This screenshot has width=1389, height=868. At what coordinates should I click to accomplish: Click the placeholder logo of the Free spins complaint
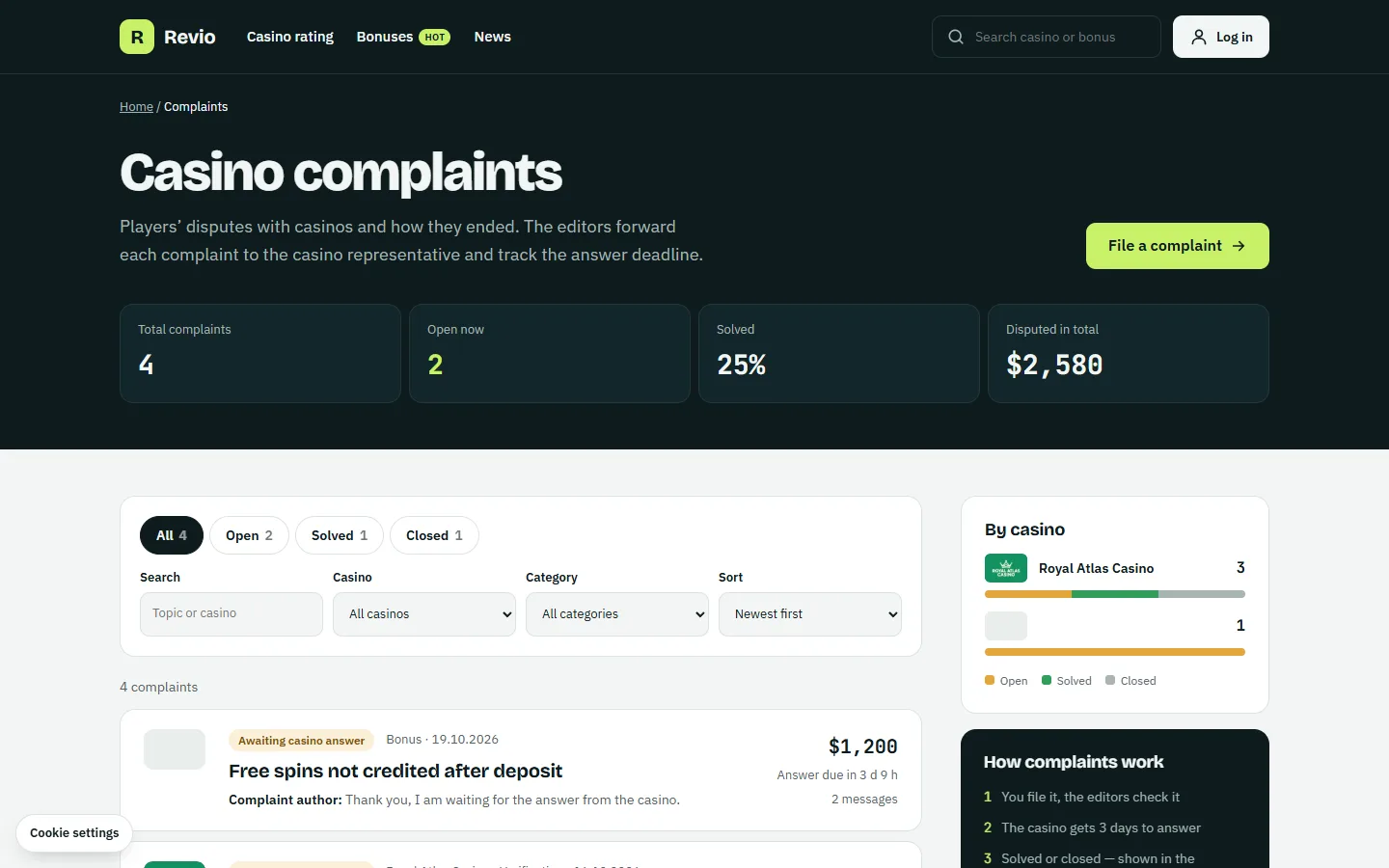pyautogui.click(x=175, y=749)
